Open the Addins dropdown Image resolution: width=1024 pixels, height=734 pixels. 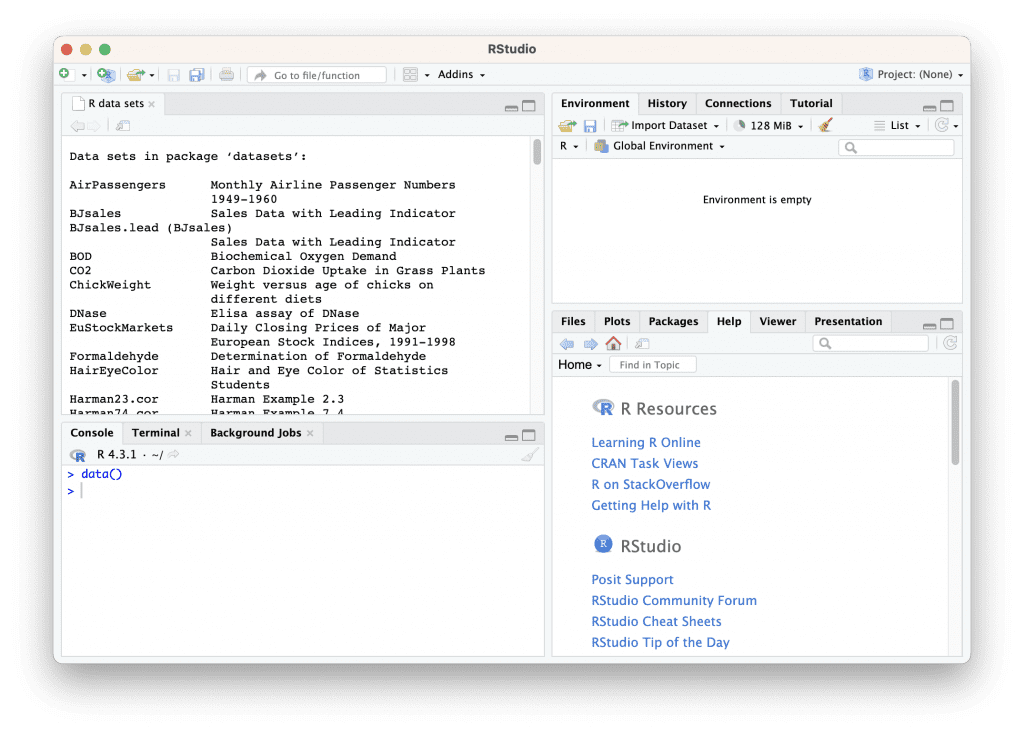tap(460, 74)
